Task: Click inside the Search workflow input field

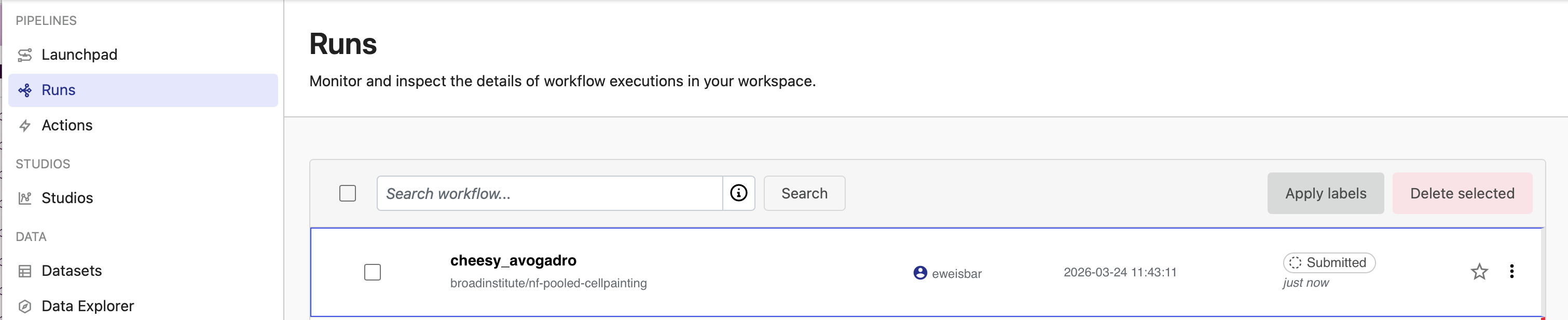Action: click(548, 193)
